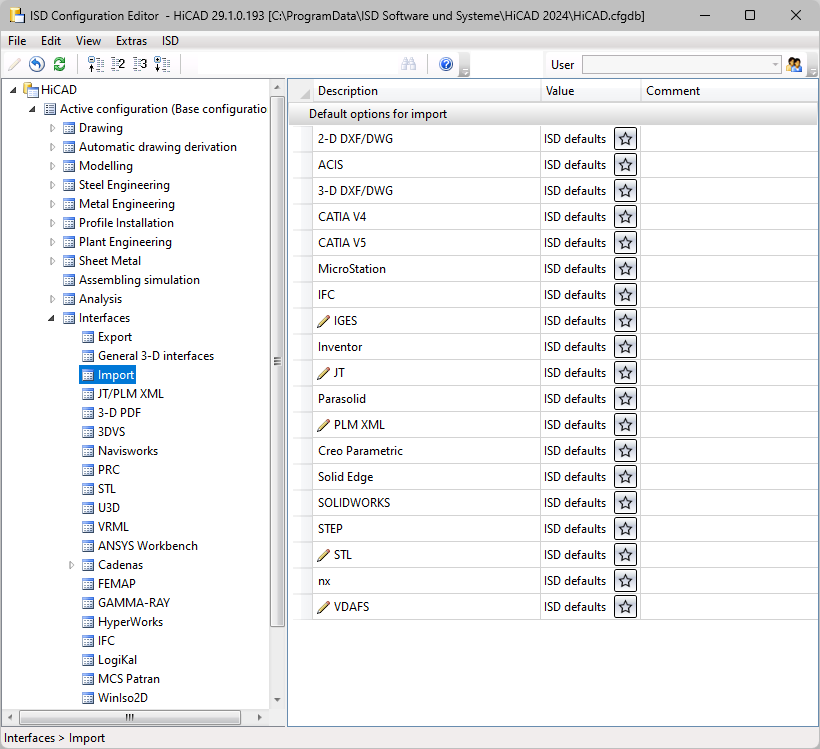Click the tree panel horizontal scrollbar
Screen dimensions: 820x749
click(140, 717)
